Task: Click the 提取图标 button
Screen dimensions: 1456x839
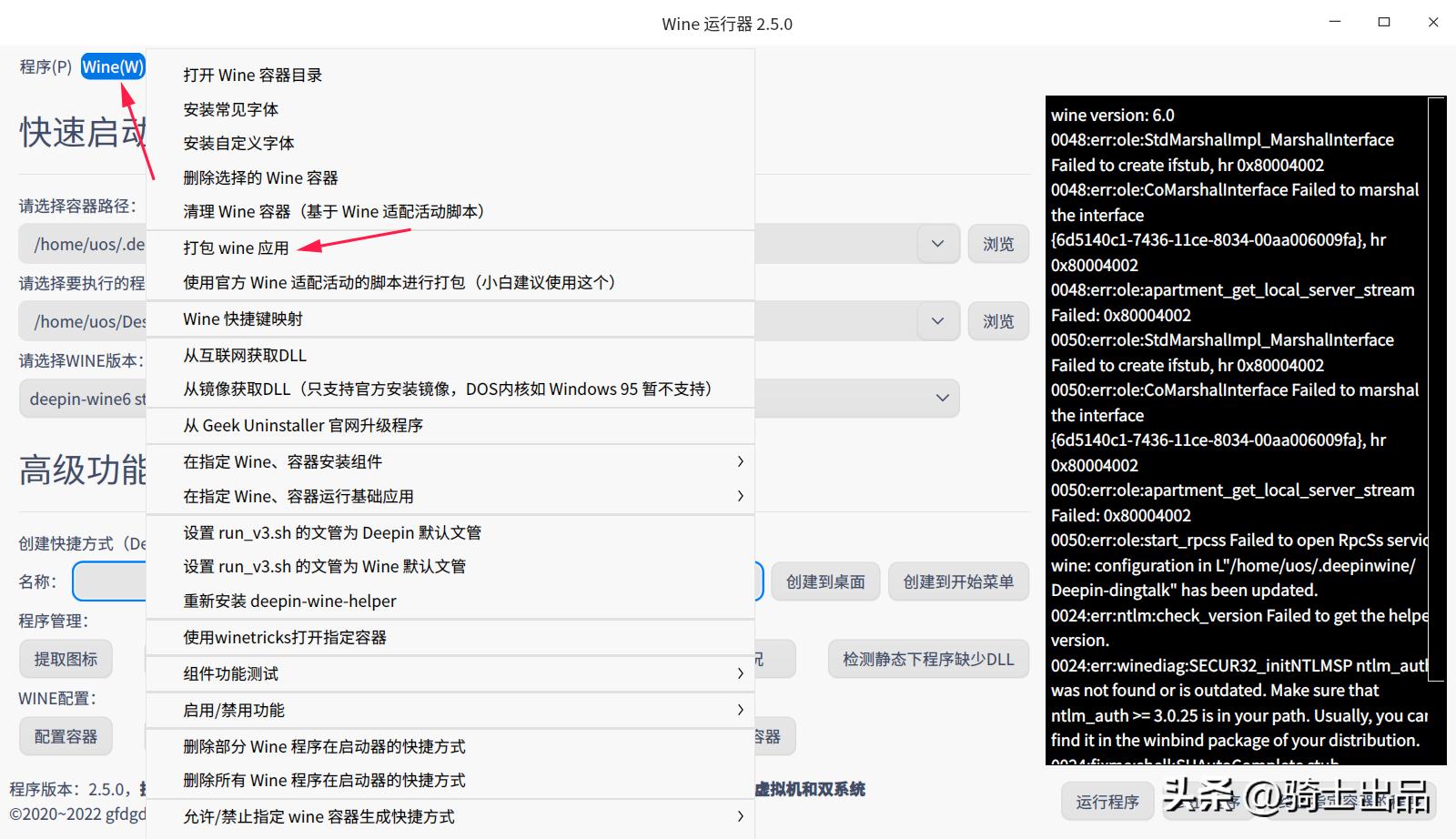Action: coord(65,658)
